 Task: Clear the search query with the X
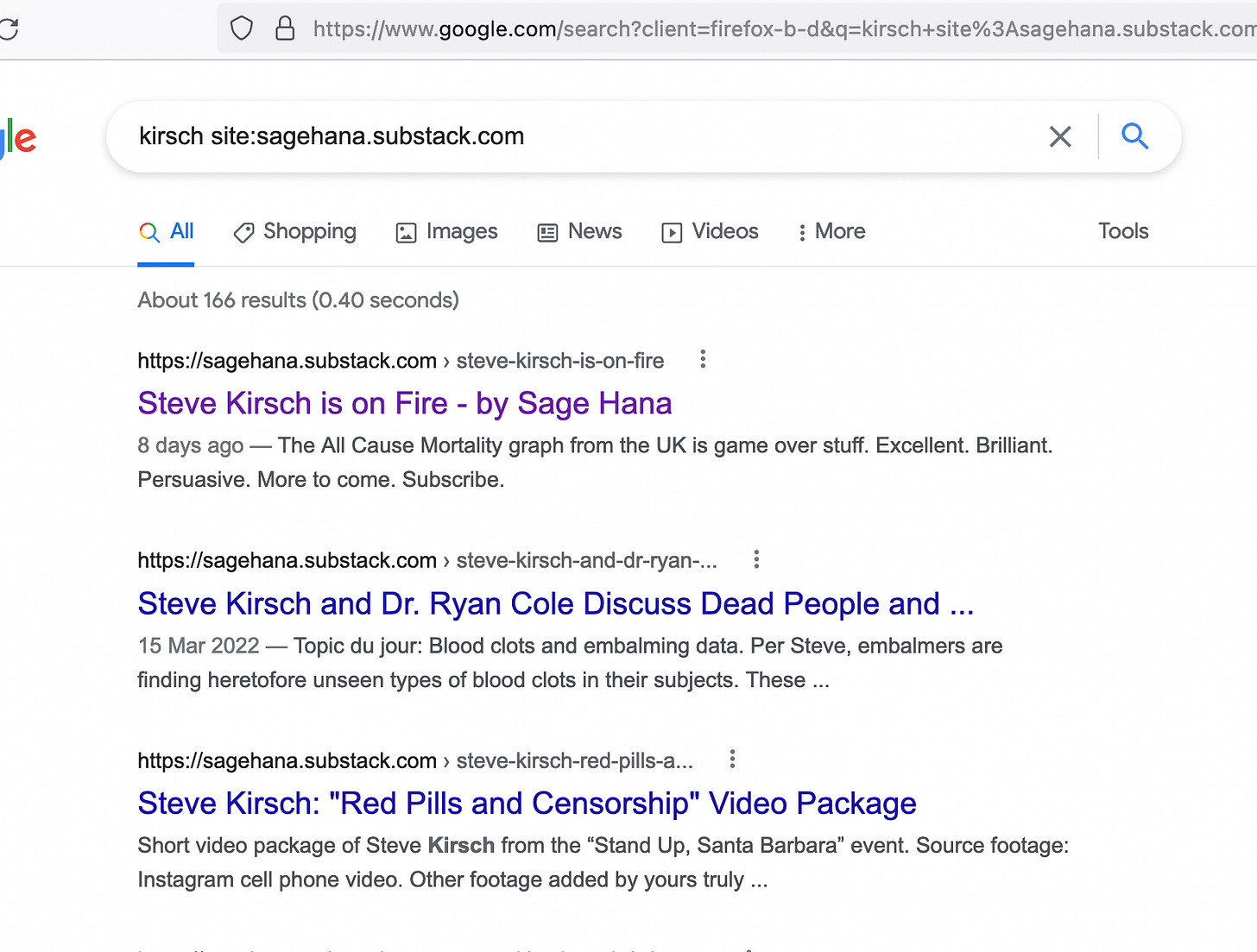[x=1060, y=136]
